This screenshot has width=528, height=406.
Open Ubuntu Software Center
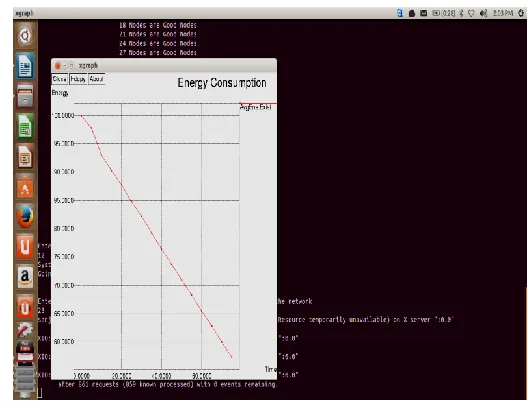pyautogui.click(x=25, y=187)
